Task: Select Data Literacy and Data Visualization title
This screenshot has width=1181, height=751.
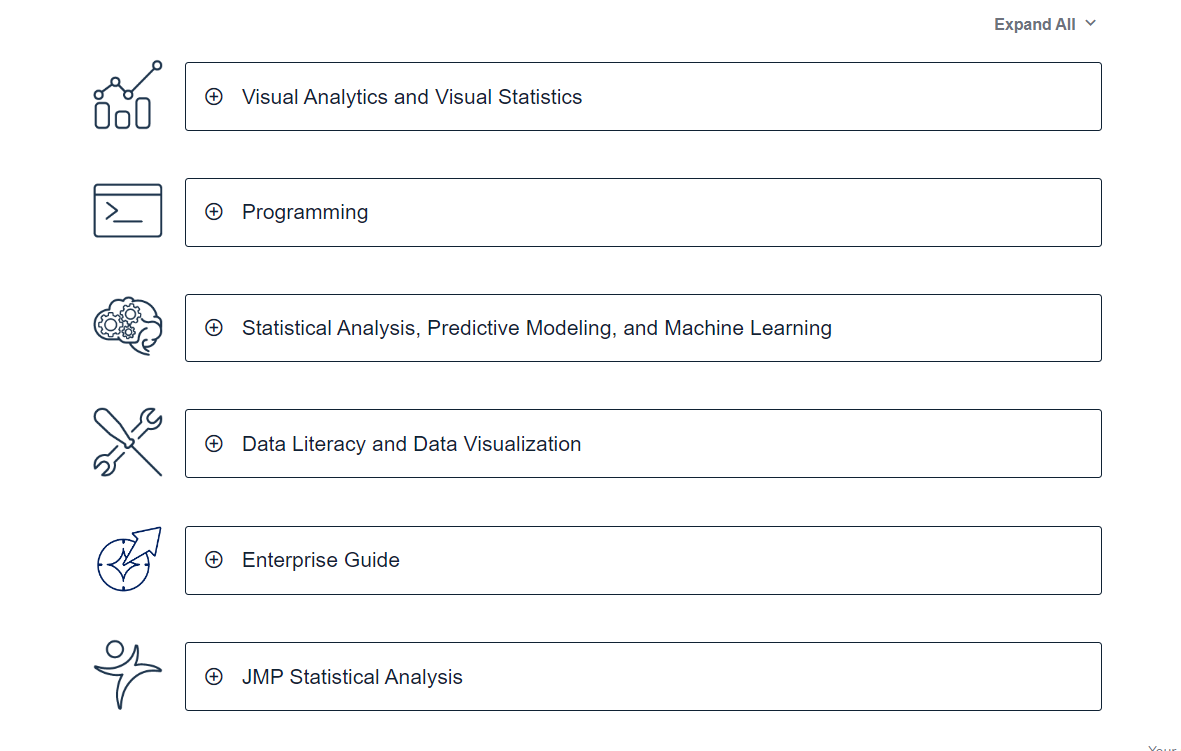Action: pyautogui.click(x=411, y=444)
